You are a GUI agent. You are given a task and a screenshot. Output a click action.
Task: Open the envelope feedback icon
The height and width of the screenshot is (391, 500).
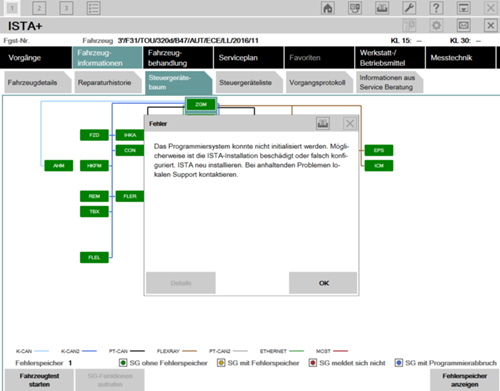click(464, 25)
